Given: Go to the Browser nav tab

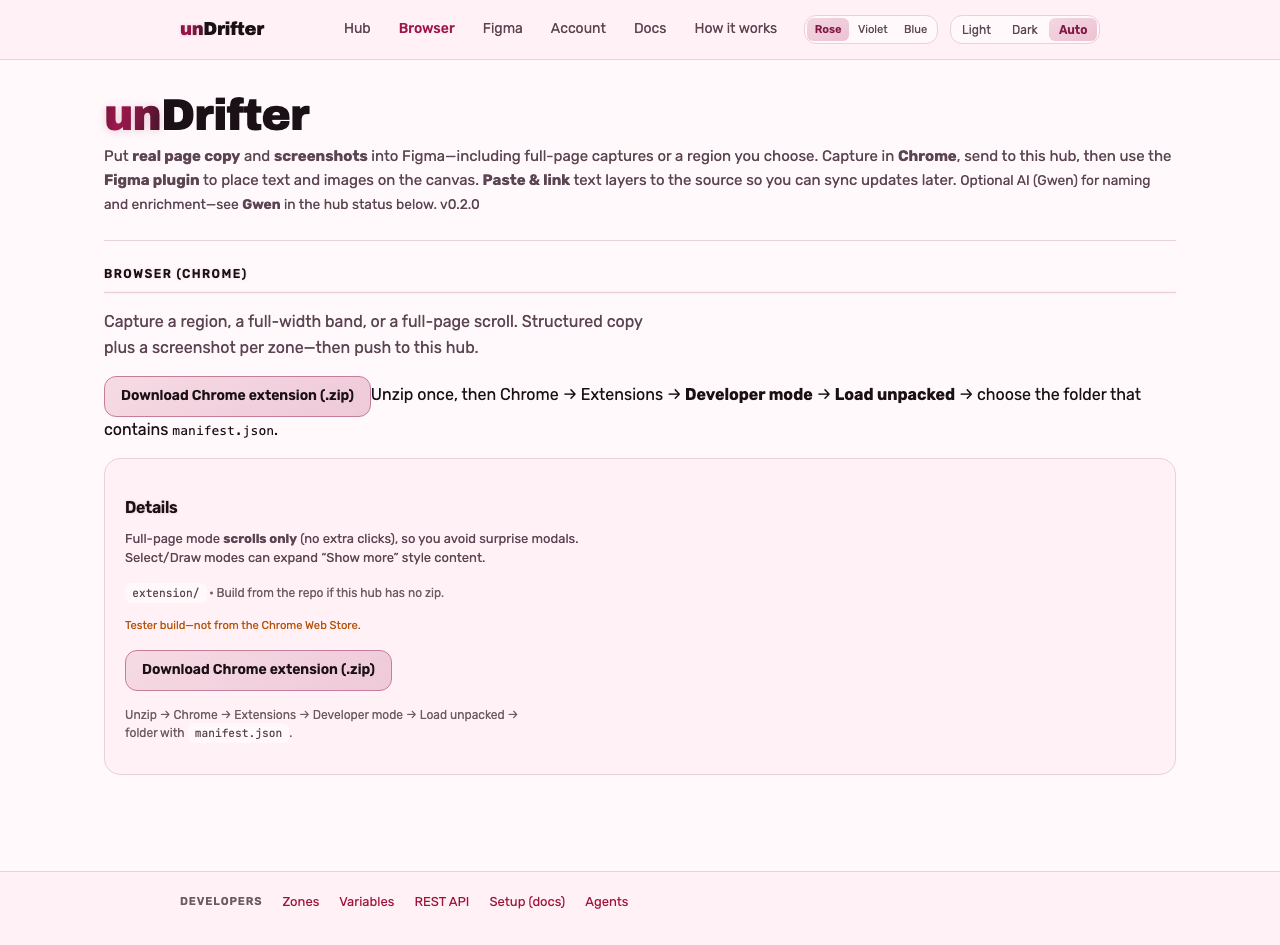Looking at the screenshot, I should [x=426, y=29].
